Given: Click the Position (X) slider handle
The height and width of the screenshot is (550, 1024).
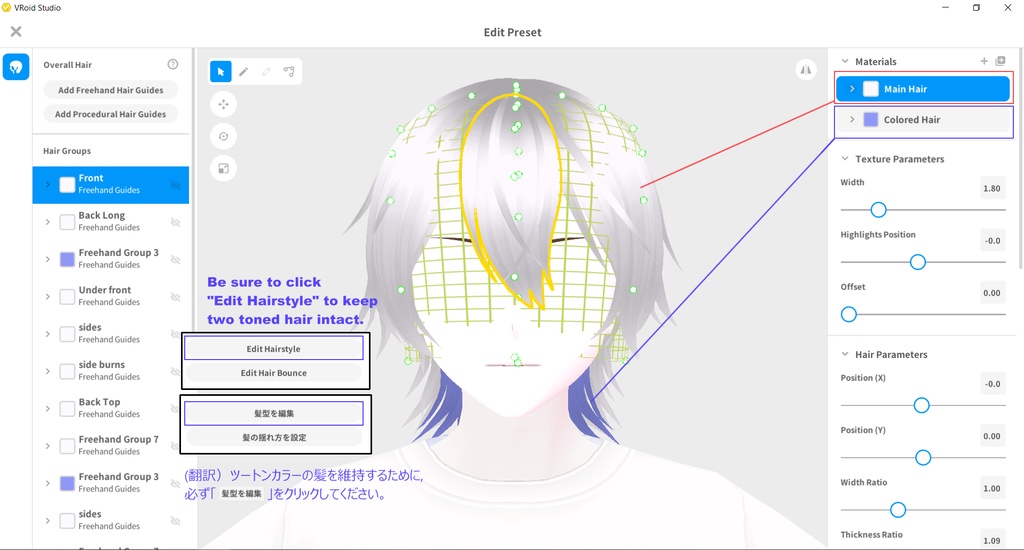Looking at the screenshot, I should click(921, 405).
